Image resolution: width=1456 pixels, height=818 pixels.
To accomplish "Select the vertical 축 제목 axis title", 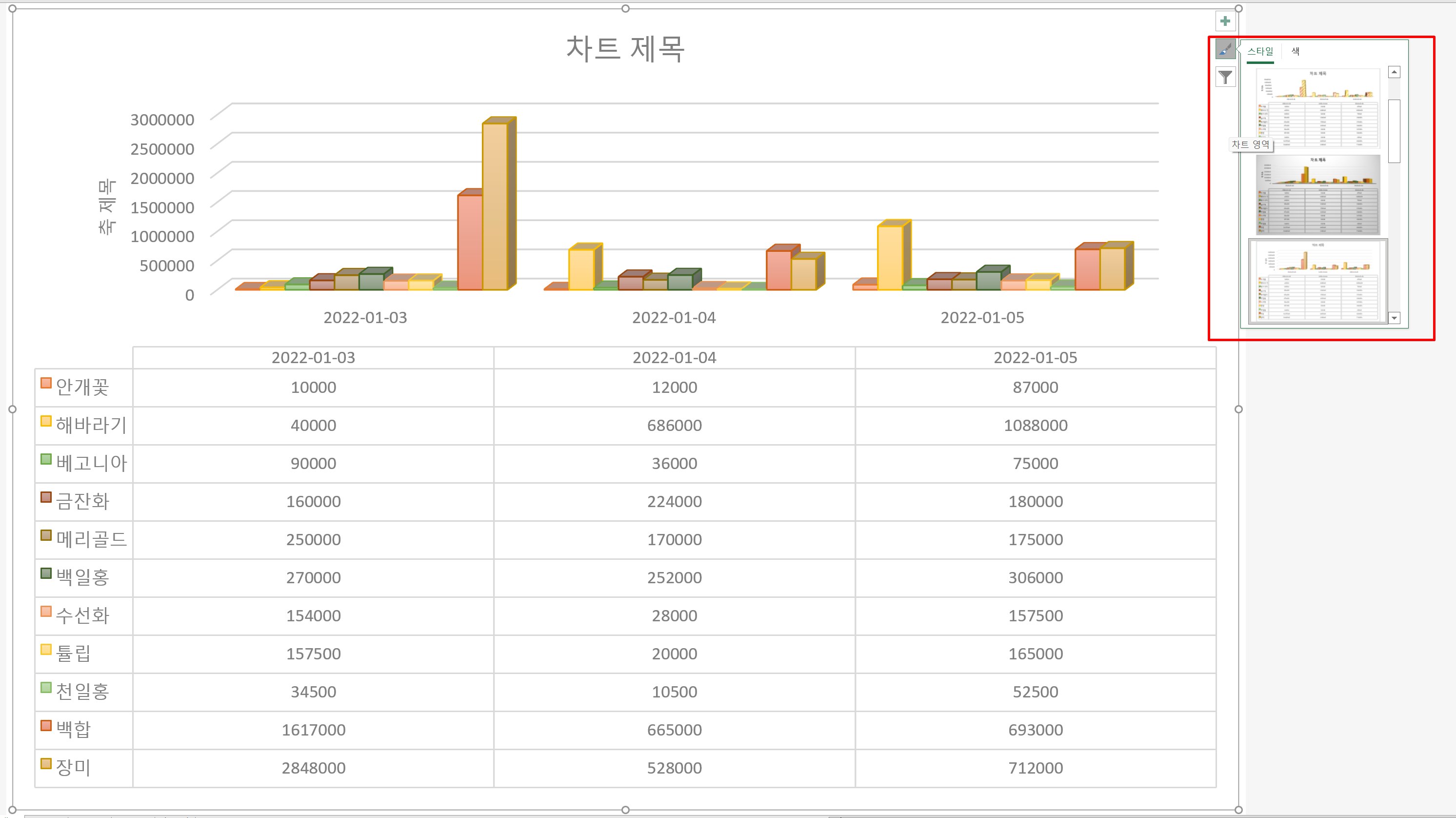I will click(x=107, y=207).
